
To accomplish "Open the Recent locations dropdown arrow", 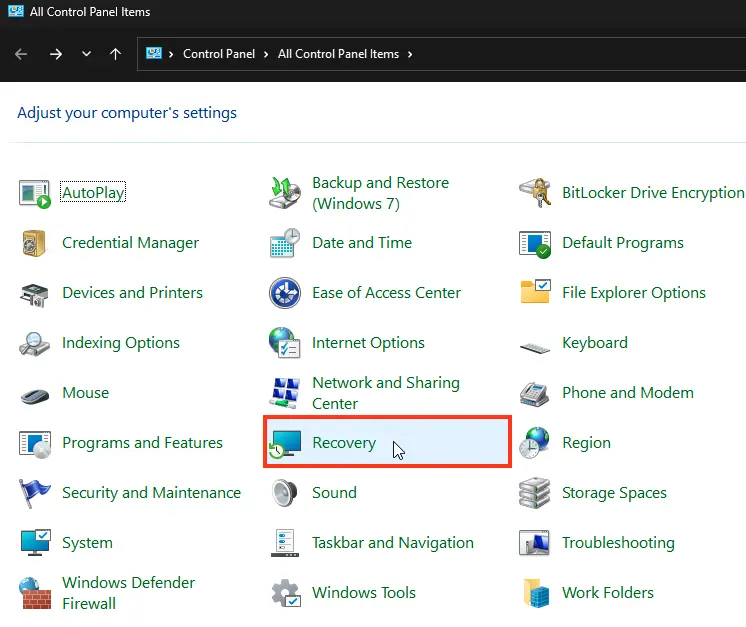I will 87,54.
